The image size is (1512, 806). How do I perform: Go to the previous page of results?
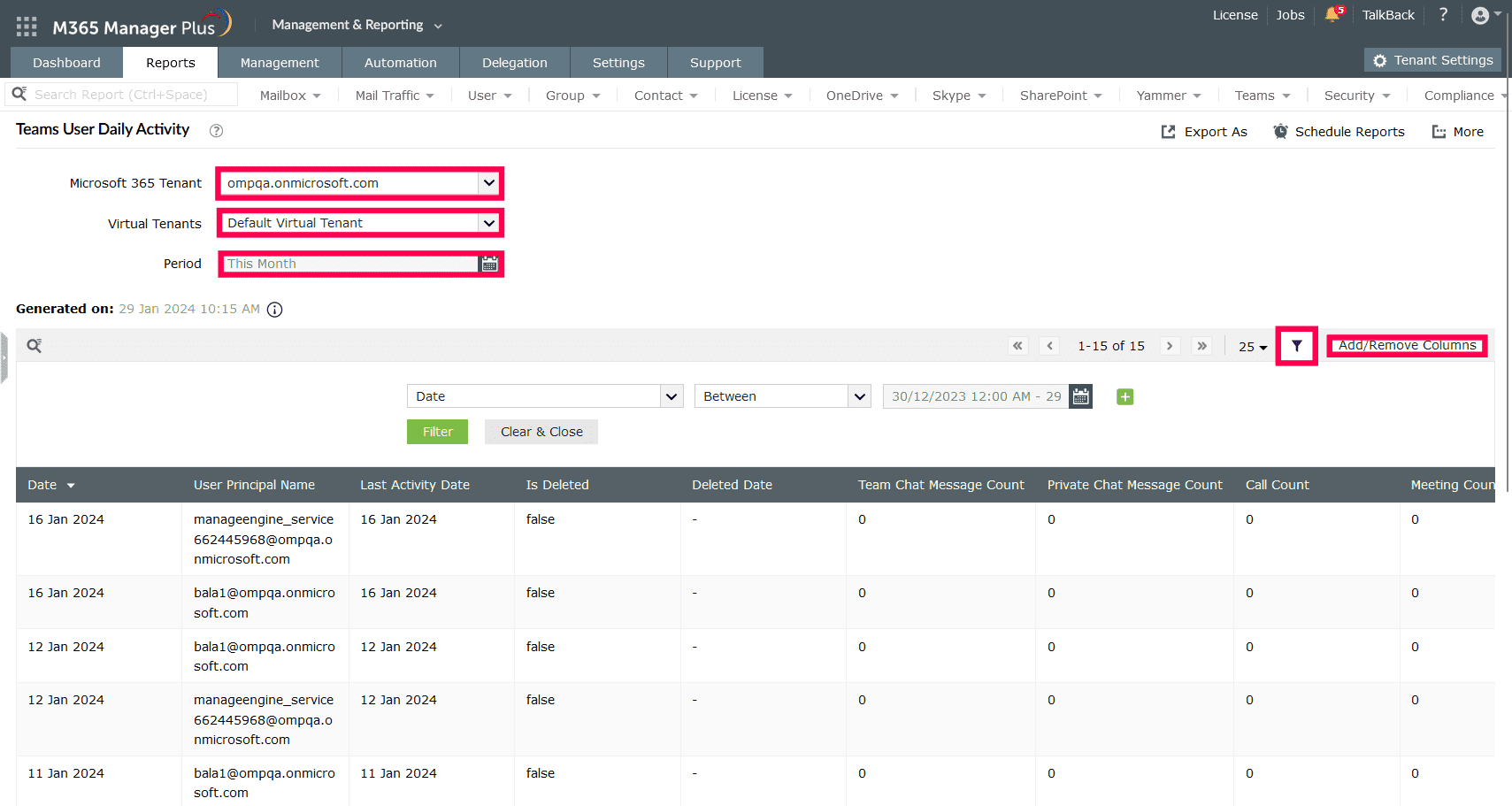(1049, 346)
